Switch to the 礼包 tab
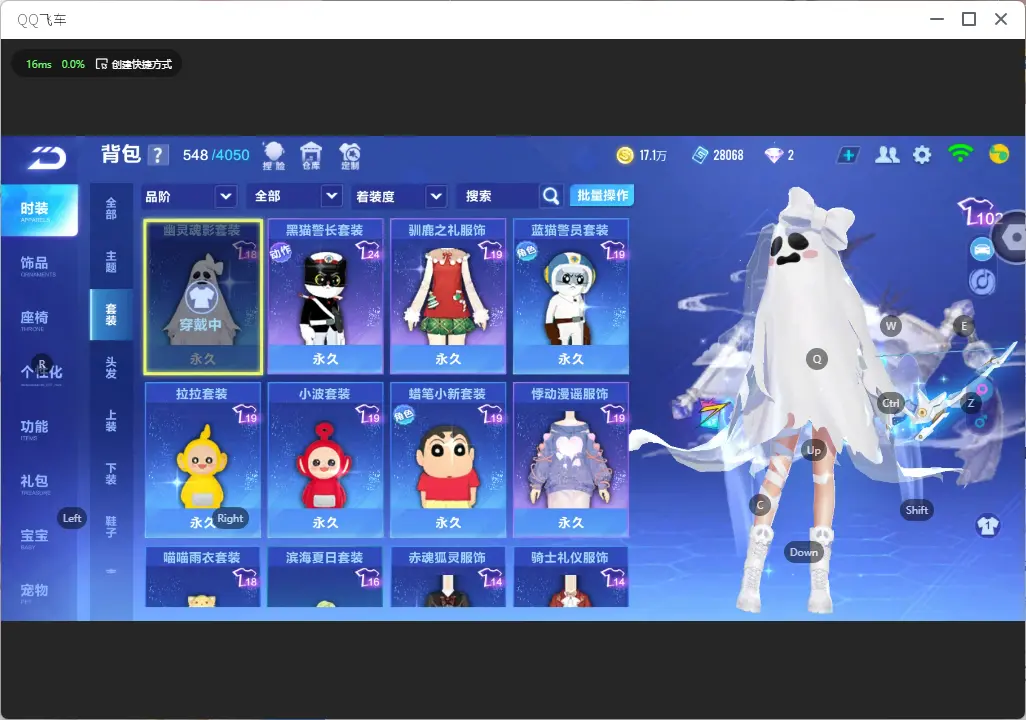Viewport: 1026px width, 720px height. [34, 482]
